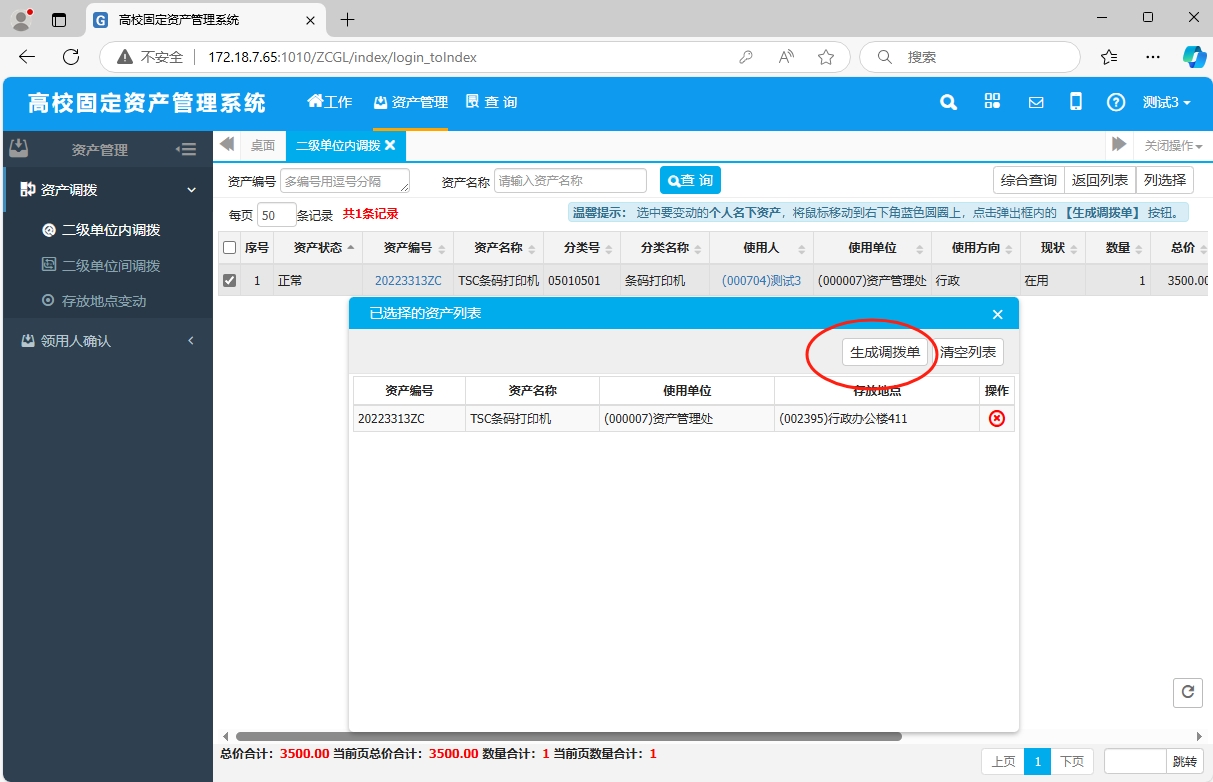Image resolution: width=1213 pixels, height=782 pixels.
Task: Open the mail envelope icon
Action: pyautogui.click(x=1036, y=102)
